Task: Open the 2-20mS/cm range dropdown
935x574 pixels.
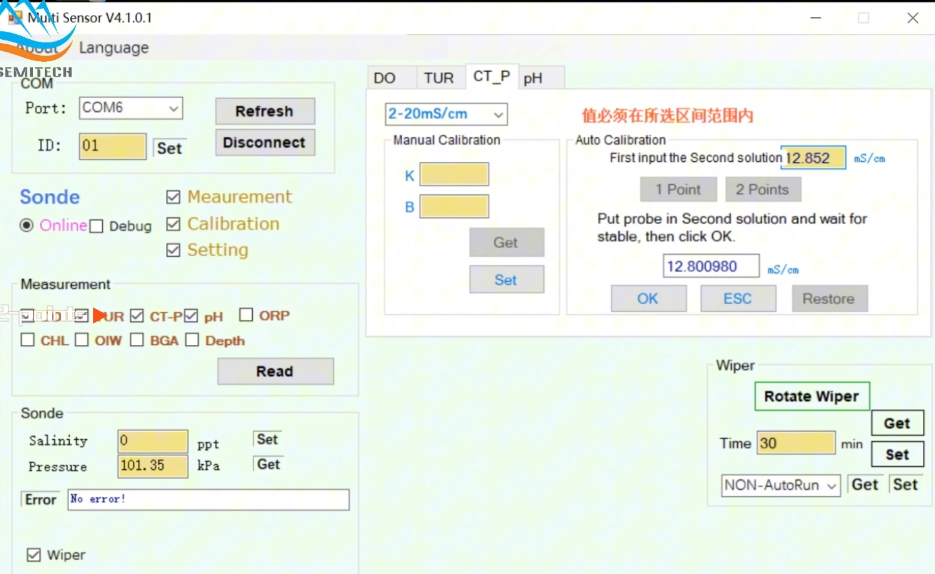Action: coord(498,114)
